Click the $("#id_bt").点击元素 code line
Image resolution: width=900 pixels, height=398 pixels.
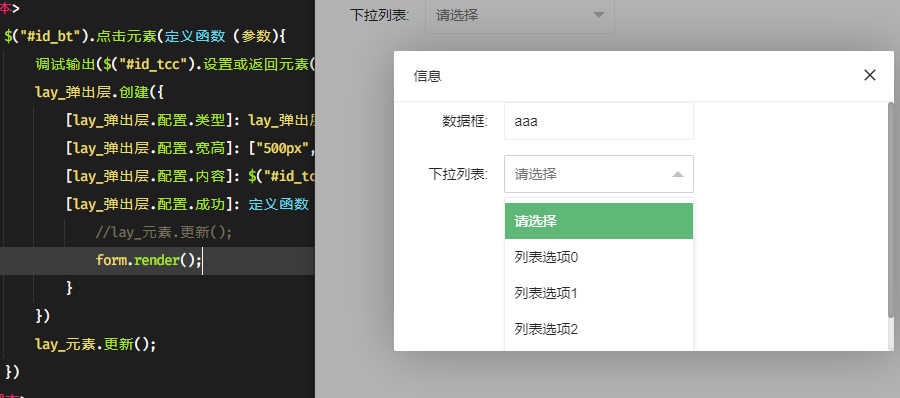pos(145,36)
